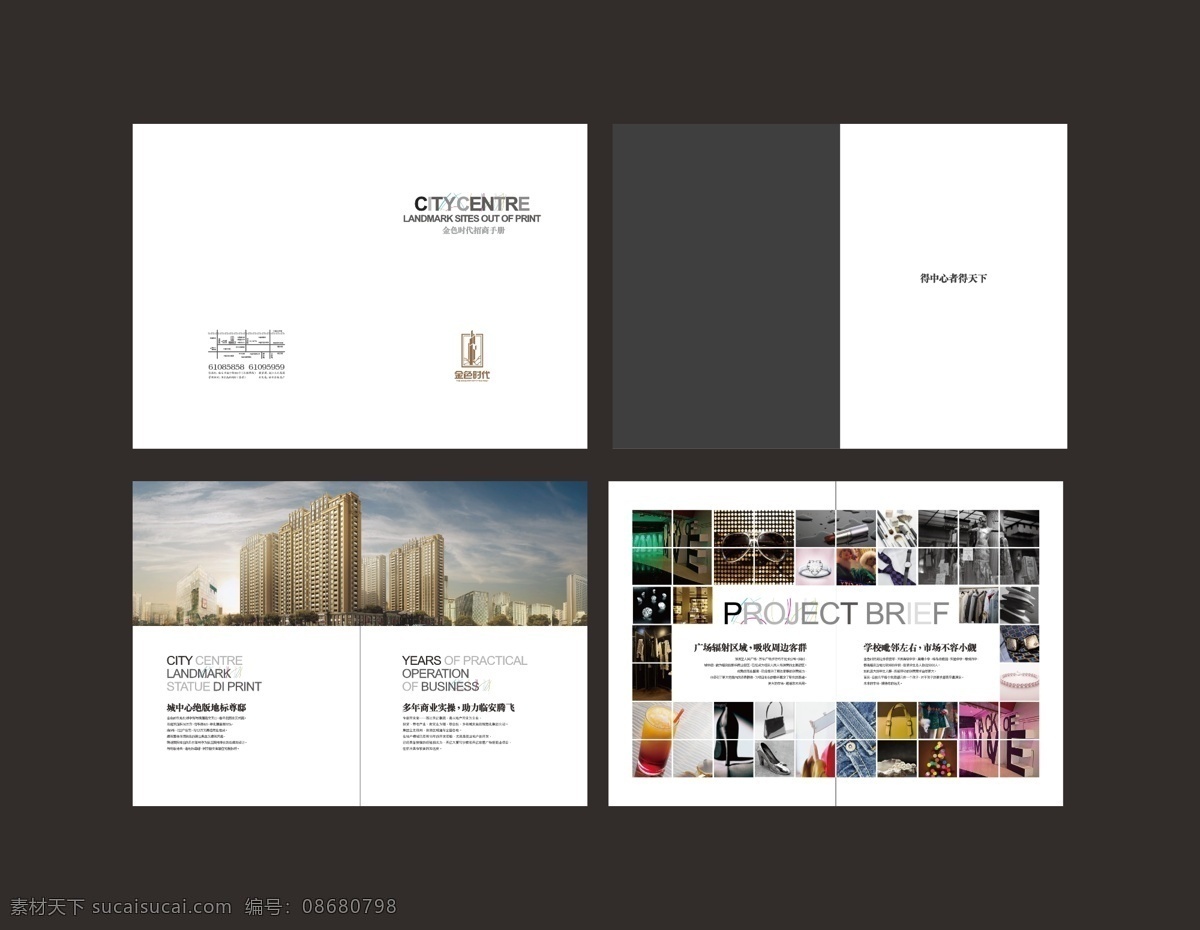Screen dimensions: 1200x930
Task: Click the 金色时代 building logo on the cover
Action: click(472, 356)
